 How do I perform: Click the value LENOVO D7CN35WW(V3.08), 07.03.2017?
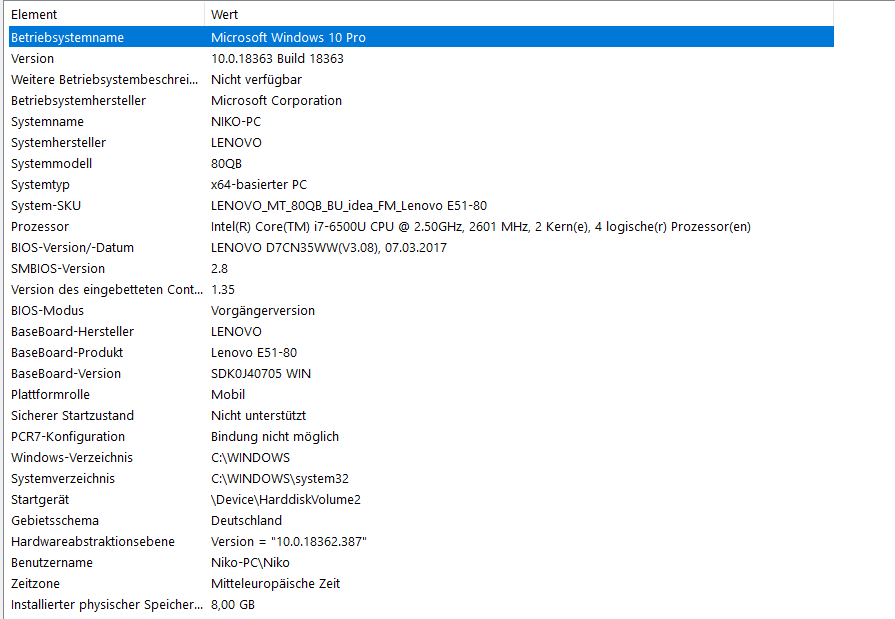[x=329, y=248]
